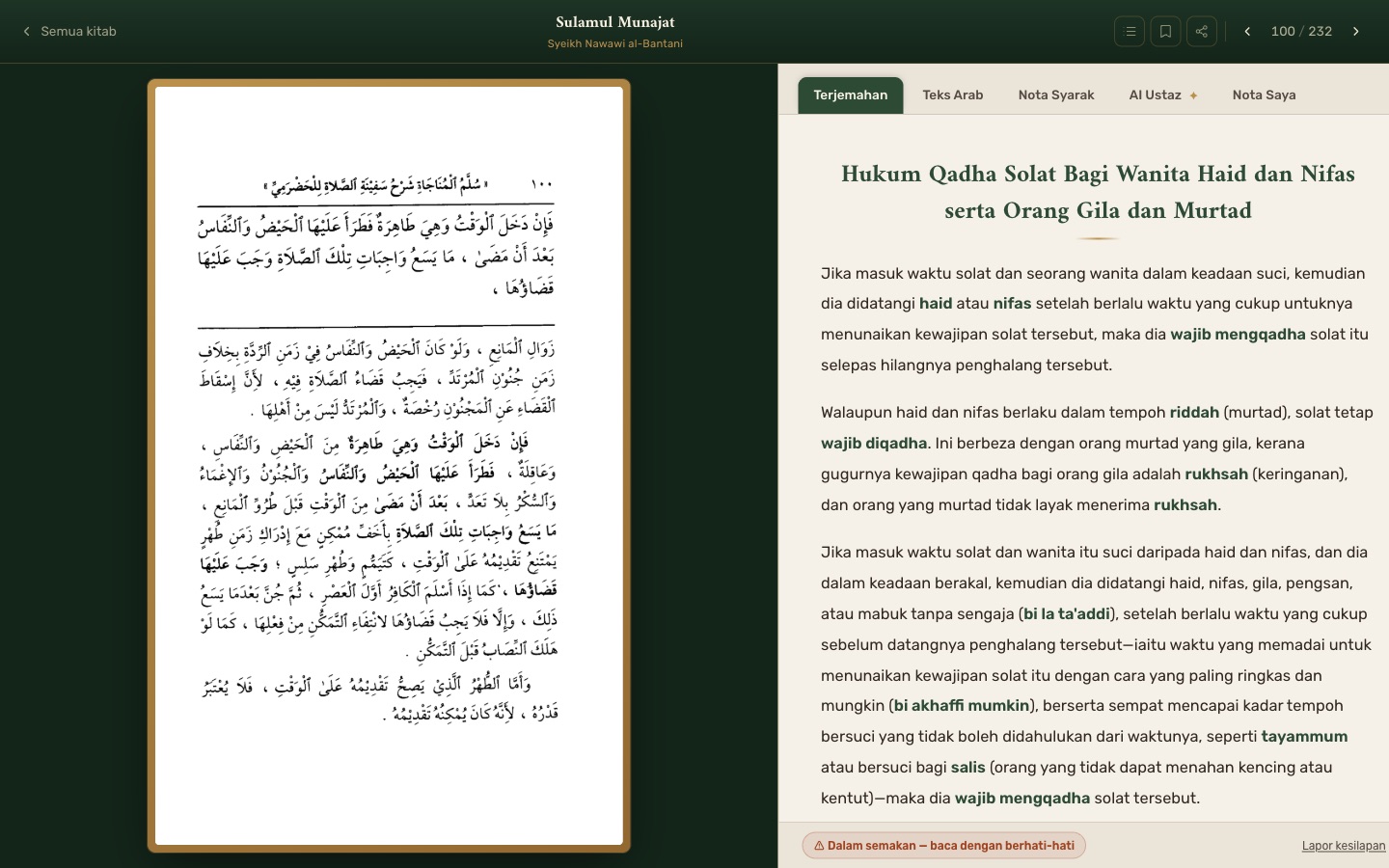Image resolution: width=1389 pixels, height=868 pixels.
Task: Click the sparkle icon on AI Ustaz
Action: (x=1193, y=95)
